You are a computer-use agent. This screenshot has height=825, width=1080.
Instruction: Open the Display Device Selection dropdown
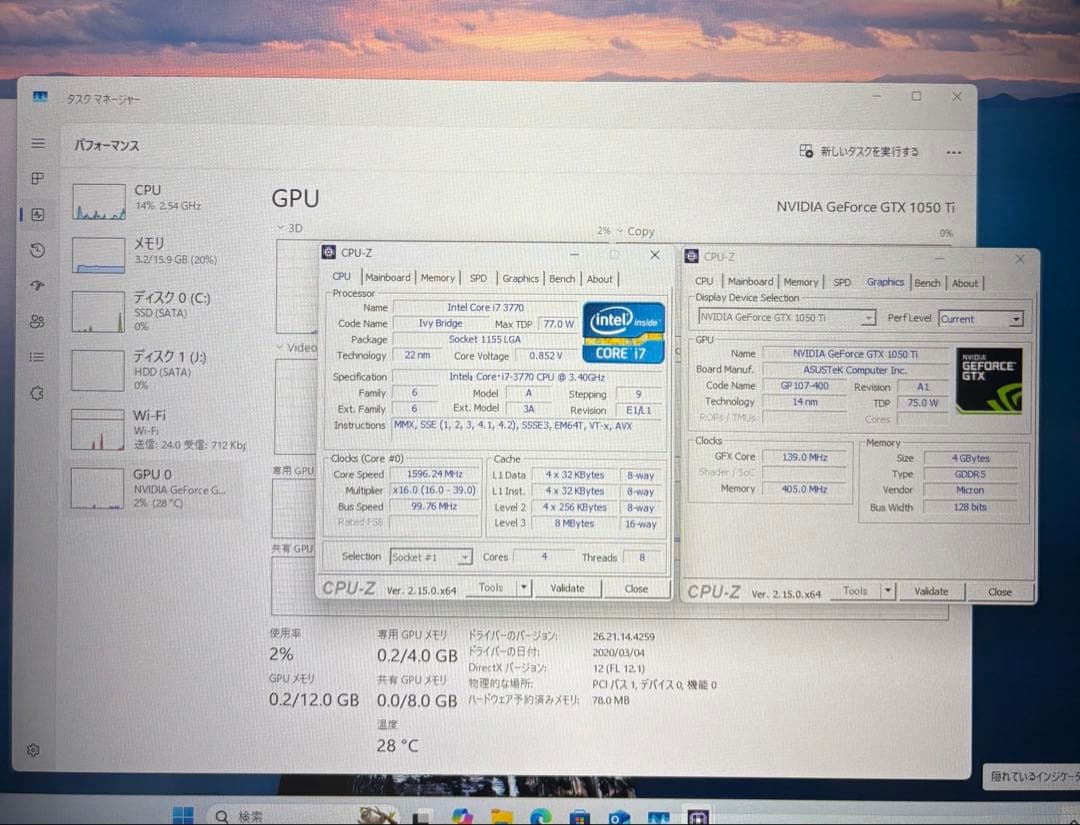tap(866, 318)
